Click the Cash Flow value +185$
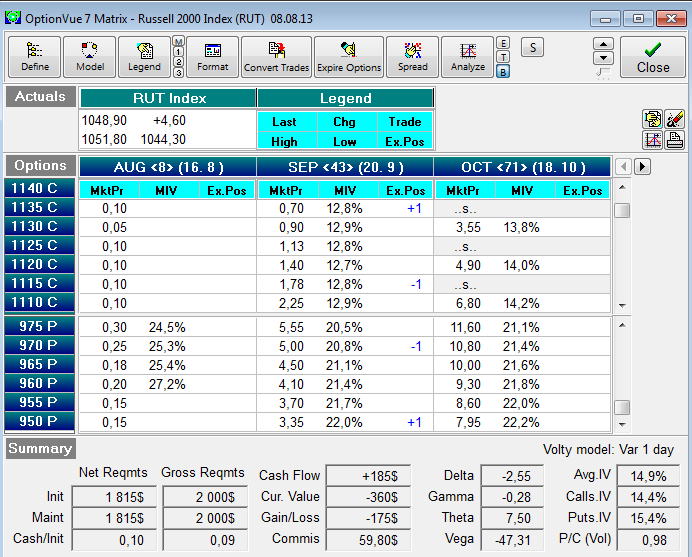 (369, 476)
